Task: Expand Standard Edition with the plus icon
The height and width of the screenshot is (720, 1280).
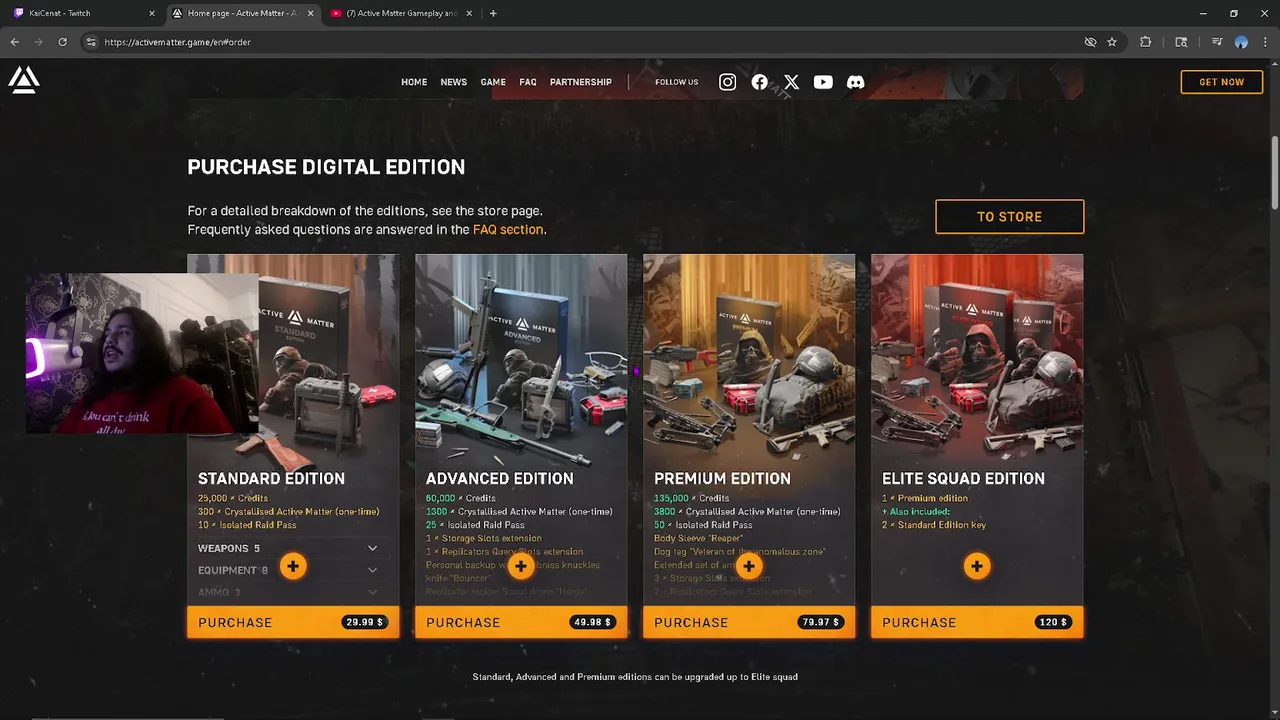Action: click(293, 567)
